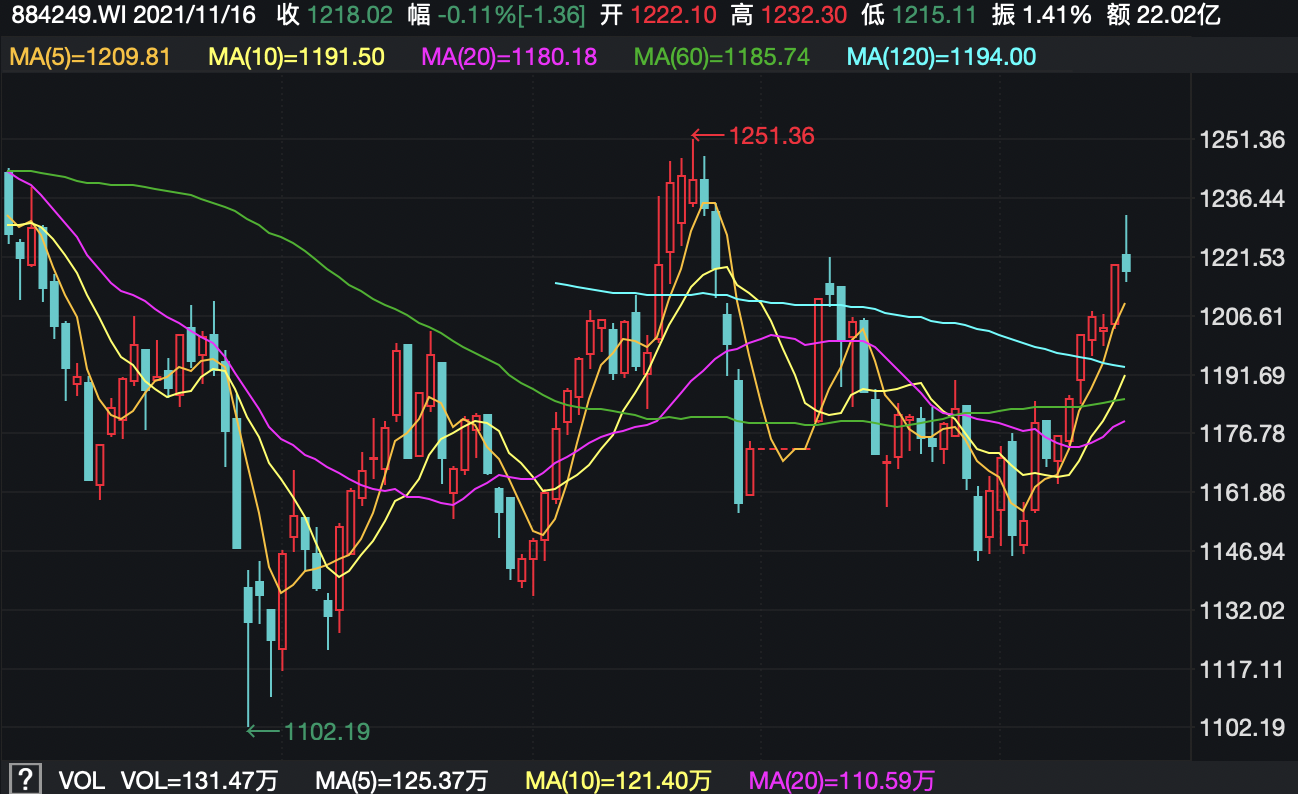Screen dimensions: 1298x794
Task: Click the magenta MA(20)=1180.18 price label
Action: point(510,57)
